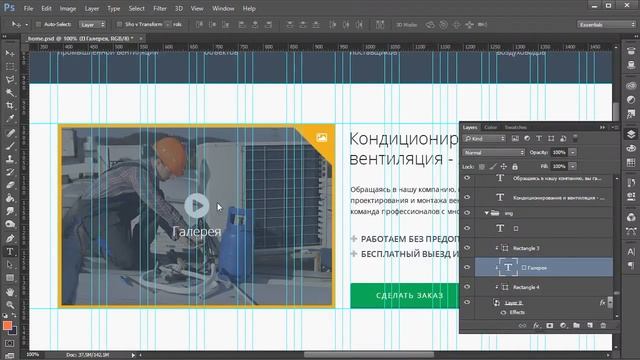Hide the Обращаясь text layer
Screen dimensions: 640x360
(467, 178)
